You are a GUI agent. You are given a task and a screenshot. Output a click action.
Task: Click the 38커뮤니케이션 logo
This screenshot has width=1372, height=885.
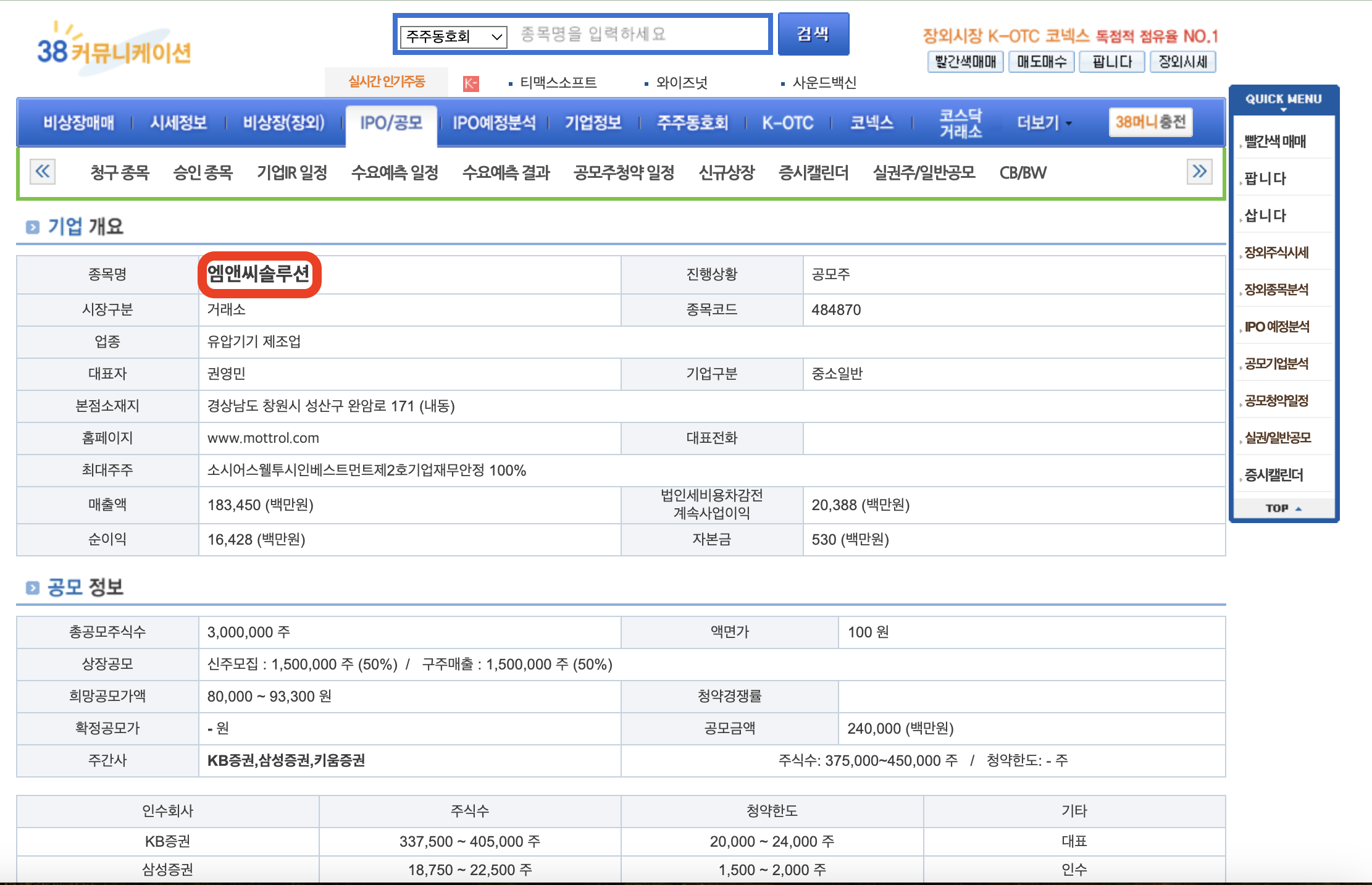pyautogui.click(x=114, y=49)
